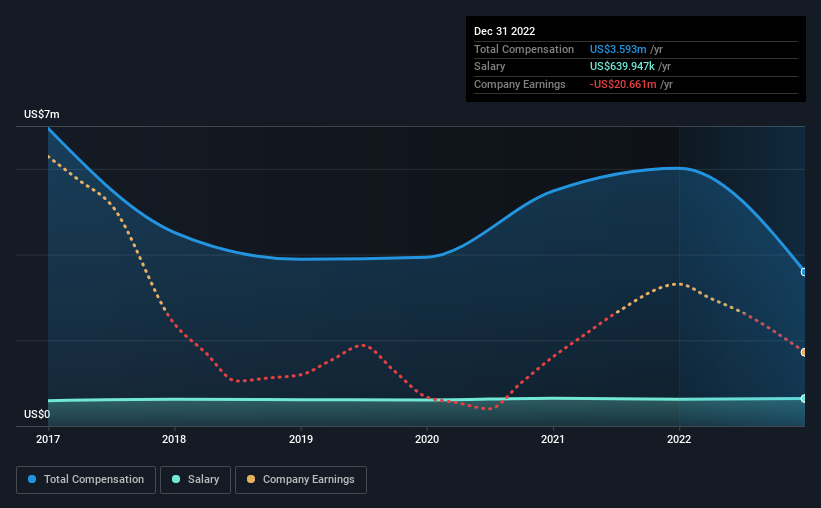Click the 2022 x-axis label
The width and height of the screenshot is (821, 508).
pyautogui.click(x=679, y=439)
